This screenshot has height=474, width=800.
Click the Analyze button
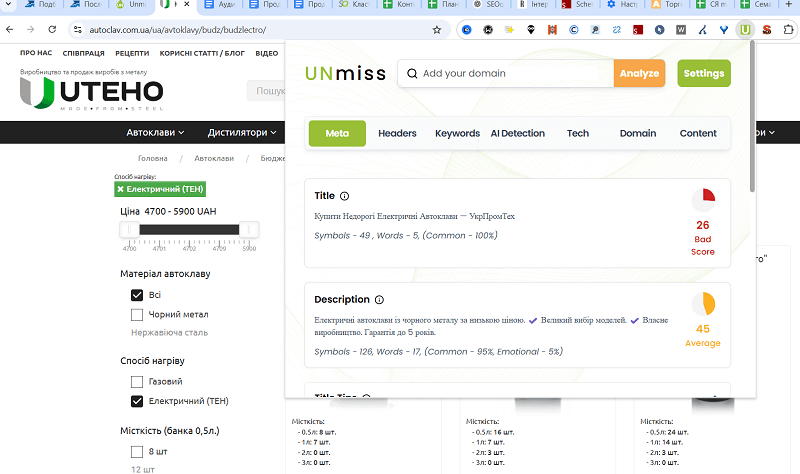[639, 73]
